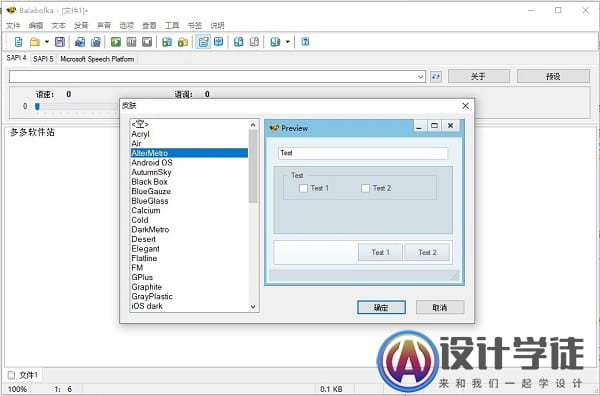
Task: Select the Graphite skin
Action: click(x=189, y=287)
